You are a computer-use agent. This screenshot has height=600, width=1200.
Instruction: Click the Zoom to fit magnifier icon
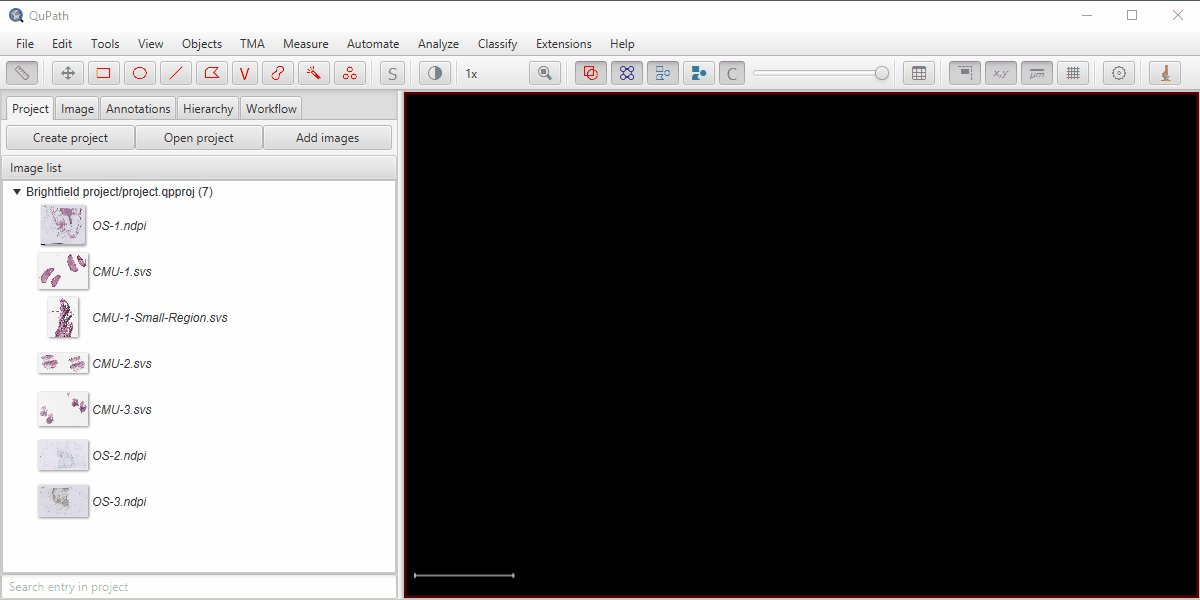545,73
